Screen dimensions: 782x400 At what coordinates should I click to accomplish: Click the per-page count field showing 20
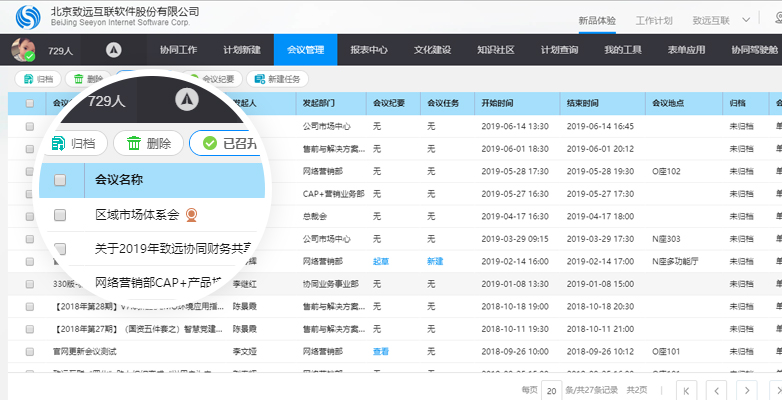[551, 389]
